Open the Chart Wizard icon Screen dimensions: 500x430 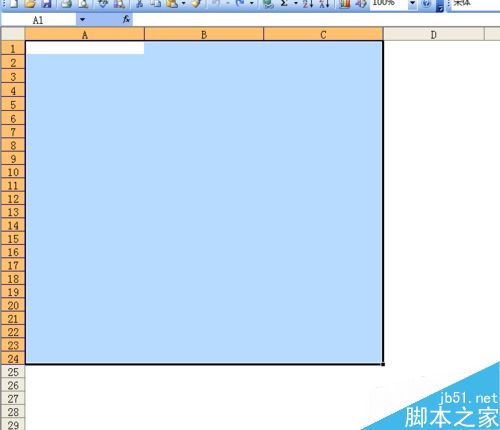[x=344, y=3]
